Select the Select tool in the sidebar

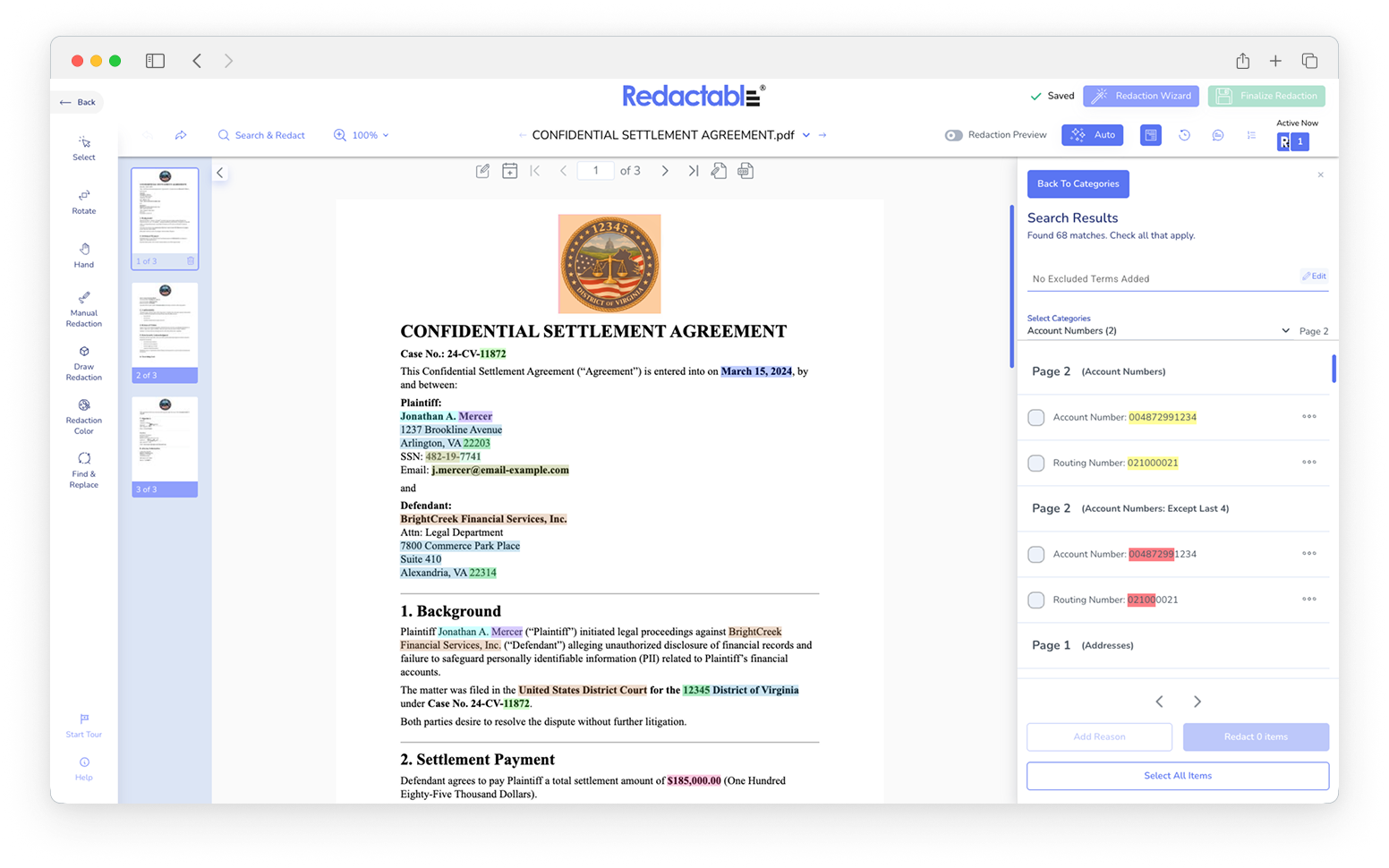pyautogui.click(x=84, y=149)
